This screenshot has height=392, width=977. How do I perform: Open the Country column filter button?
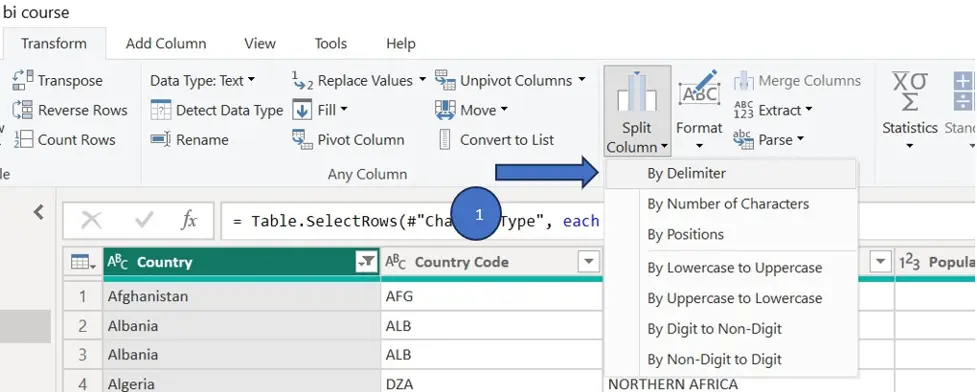click(x=366, y=263)
